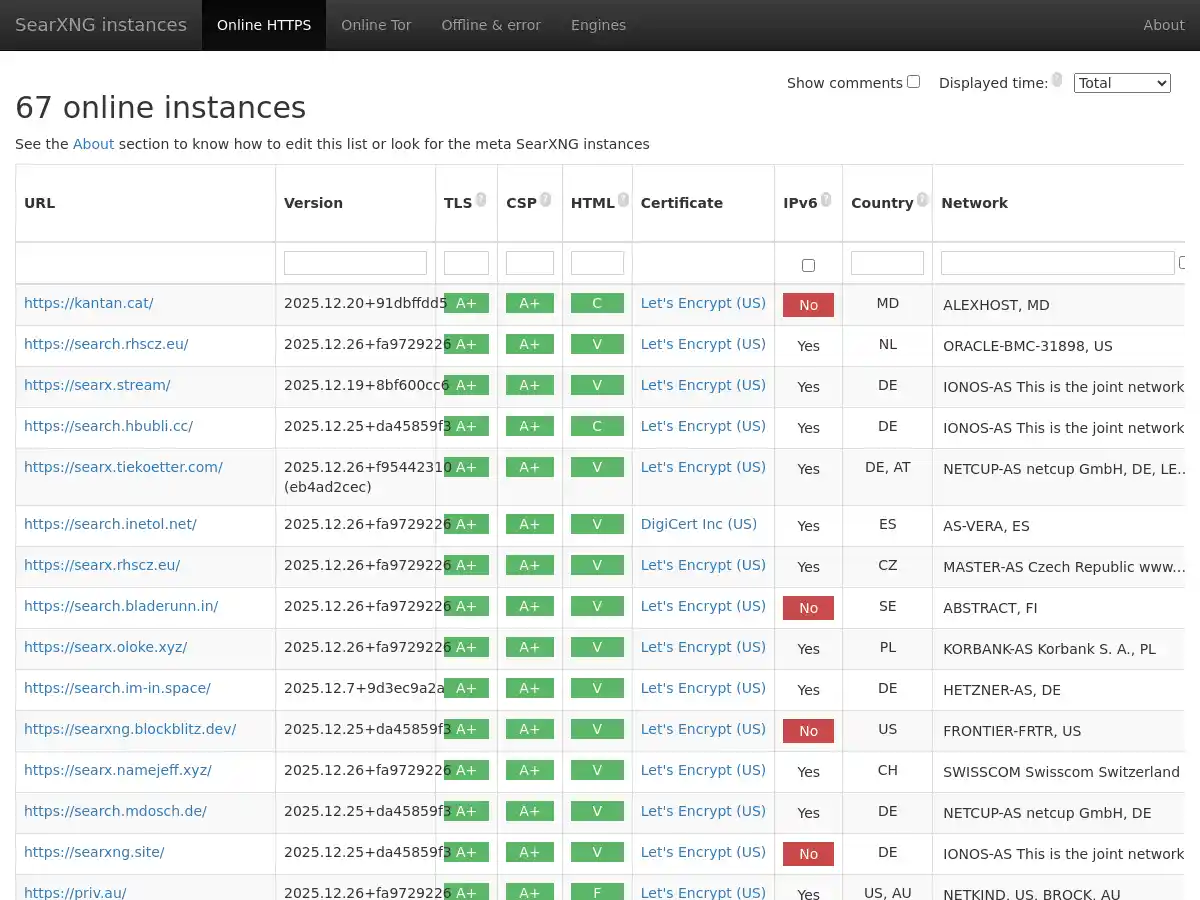This screenshot has height=900, width=1200.
Task: Click inside the URL filter input field
Action: click(x=145, y=262)
